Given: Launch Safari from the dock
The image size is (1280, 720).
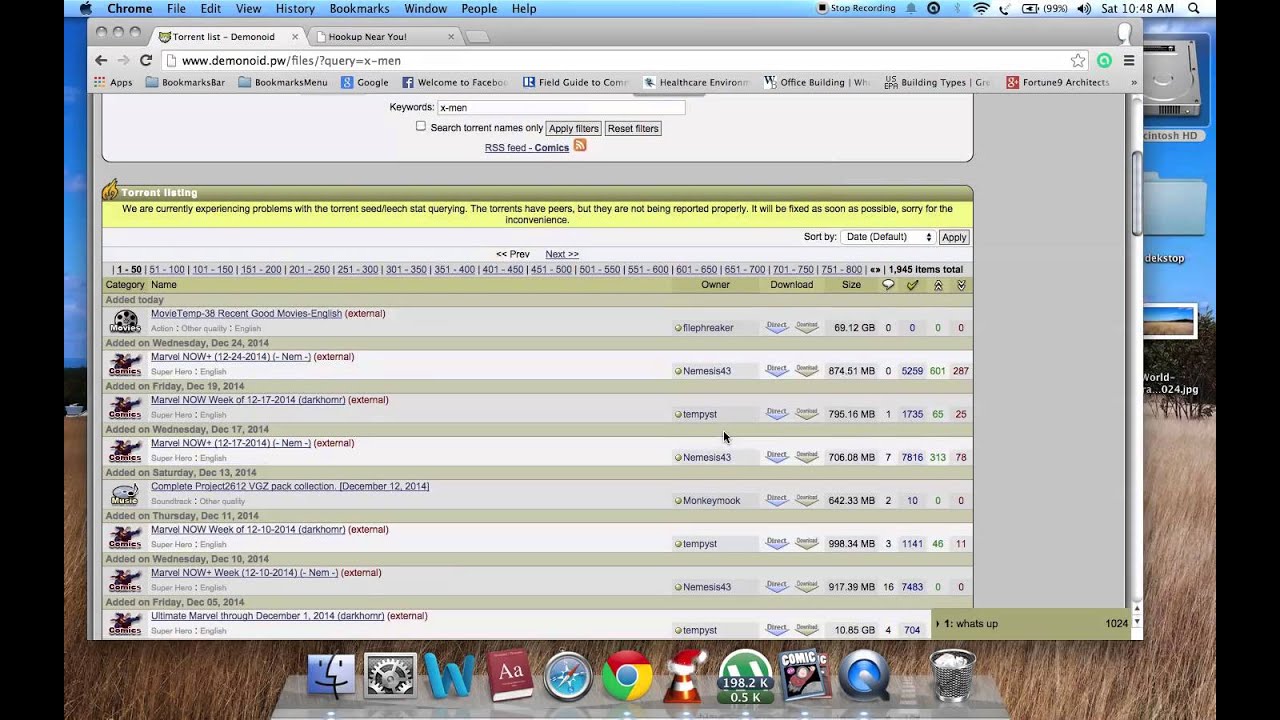Looking at the screenshot, I should pyautogui.click(x=568, y=677).
